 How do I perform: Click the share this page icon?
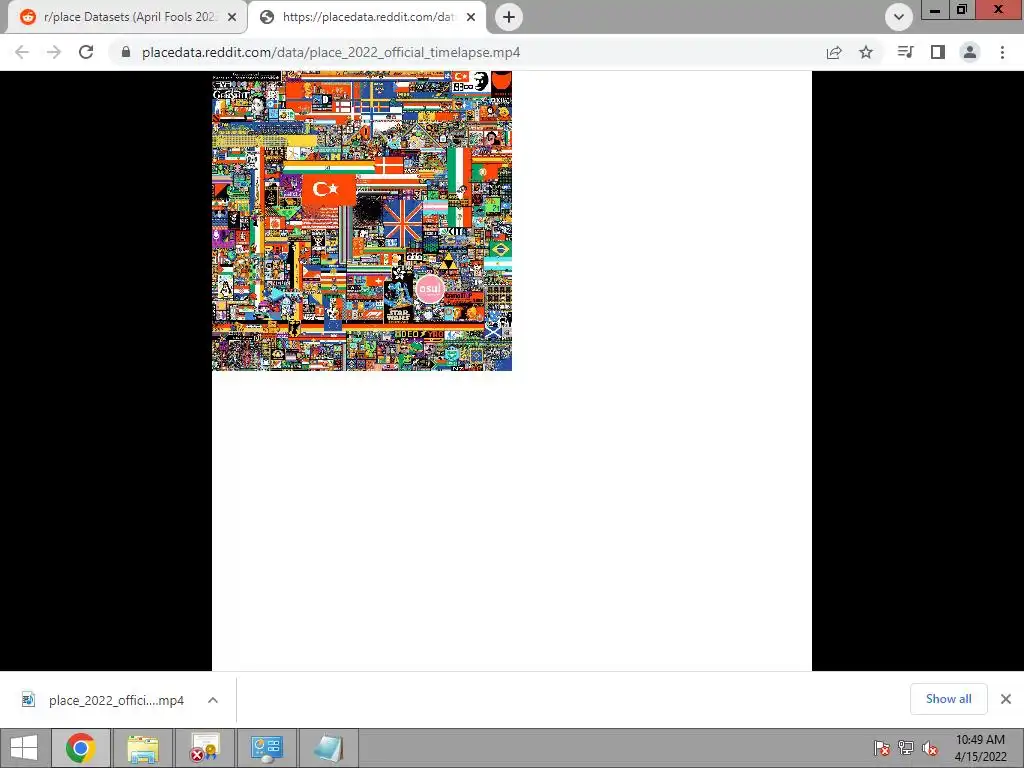click(834, 52)
